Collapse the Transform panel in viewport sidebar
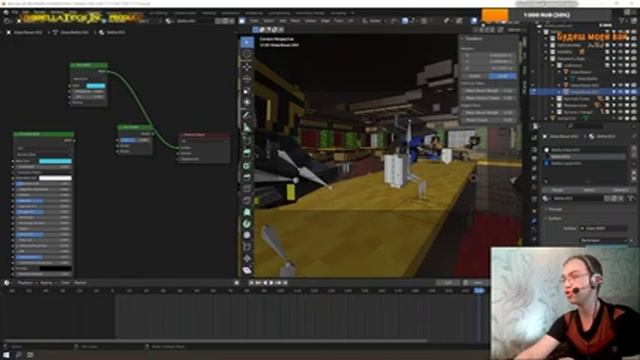 (x=473, y=39)
